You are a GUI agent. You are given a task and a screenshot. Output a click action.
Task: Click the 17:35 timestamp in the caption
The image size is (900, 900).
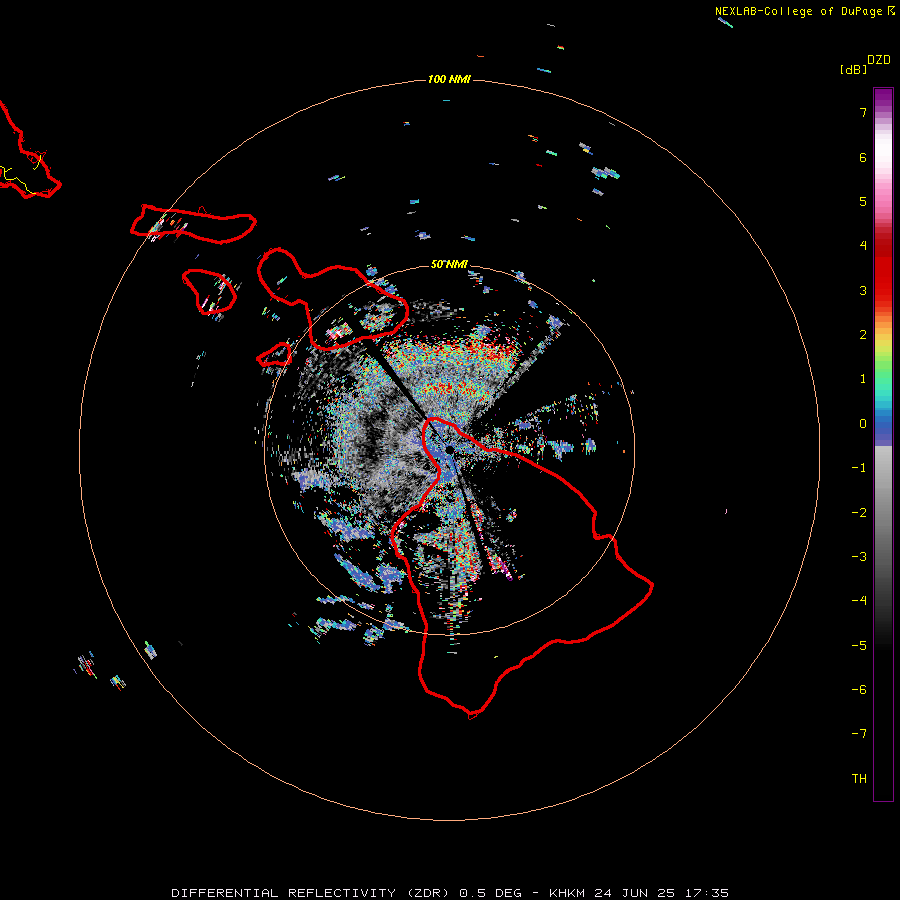(x=707, y=893)
